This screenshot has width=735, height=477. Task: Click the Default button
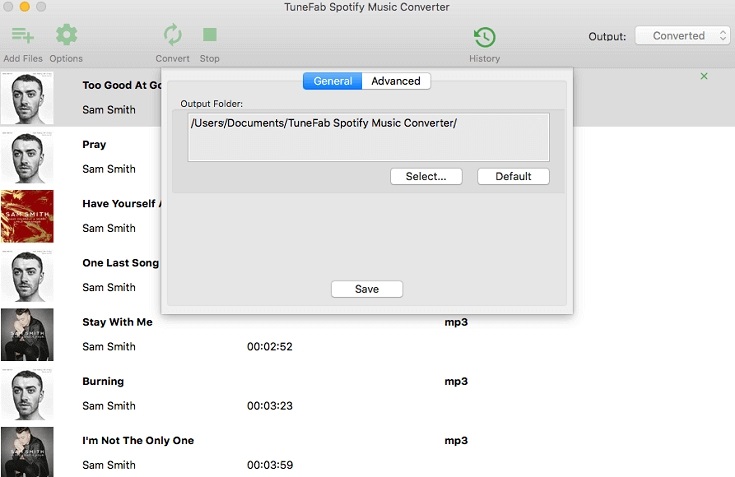[513, 176]
